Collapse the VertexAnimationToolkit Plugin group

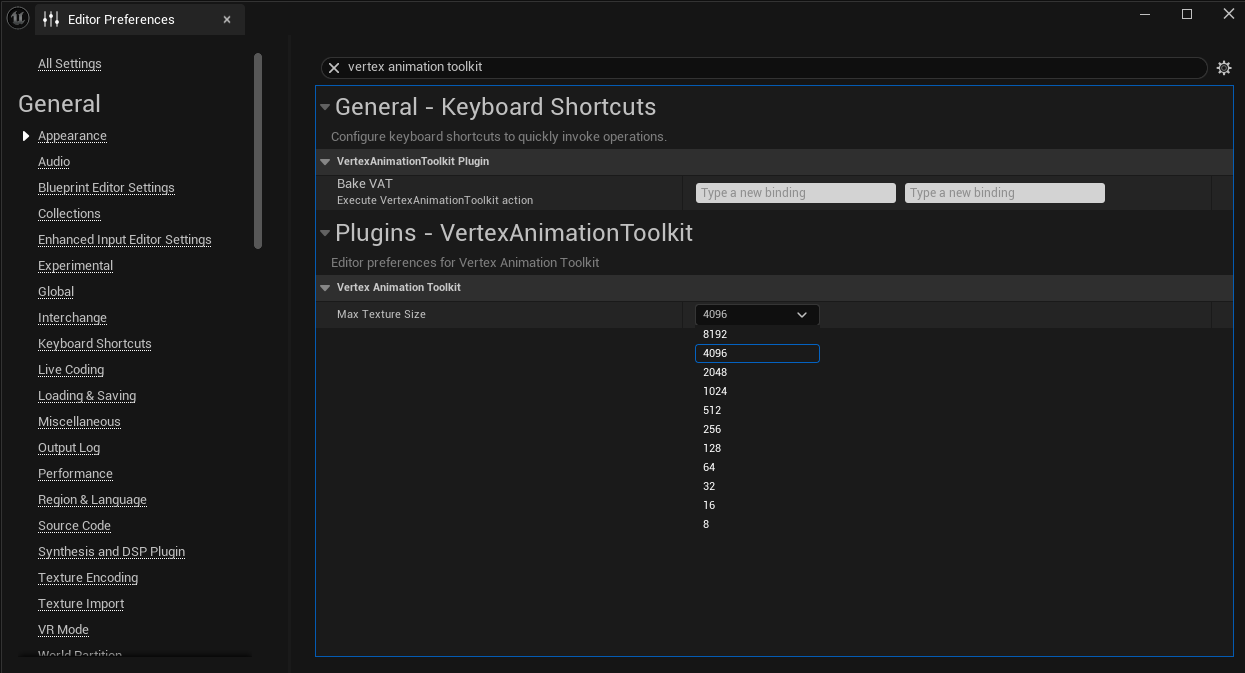[x=325, y=161]
